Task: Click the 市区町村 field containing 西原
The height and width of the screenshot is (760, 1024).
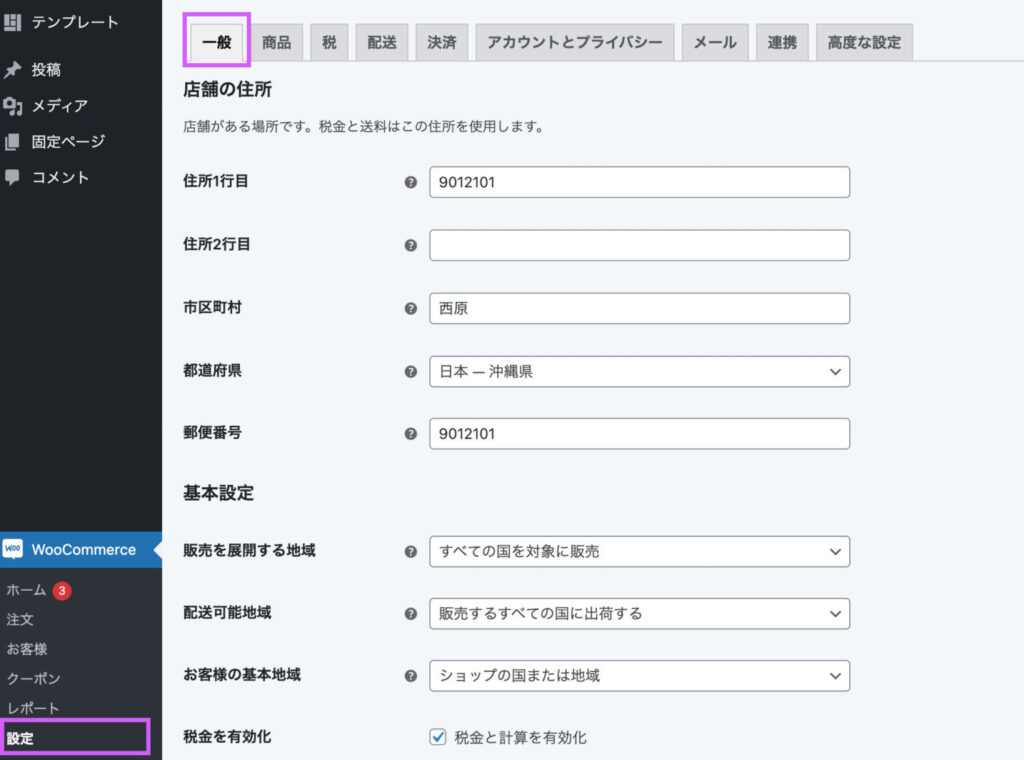Action: coord(639,308)
